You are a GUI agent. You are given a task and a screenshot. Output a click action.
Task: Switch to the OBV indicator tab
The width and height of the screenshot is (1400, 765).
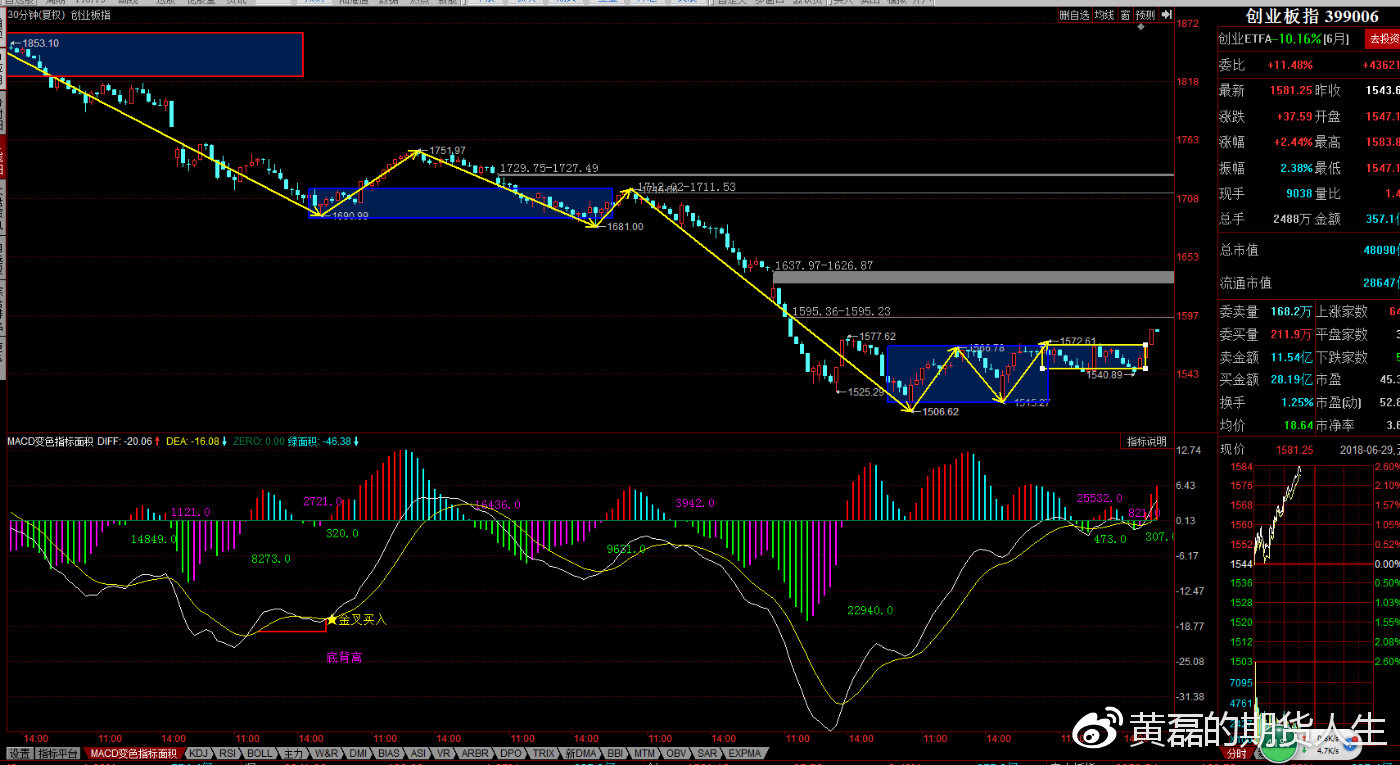point(676,753)
